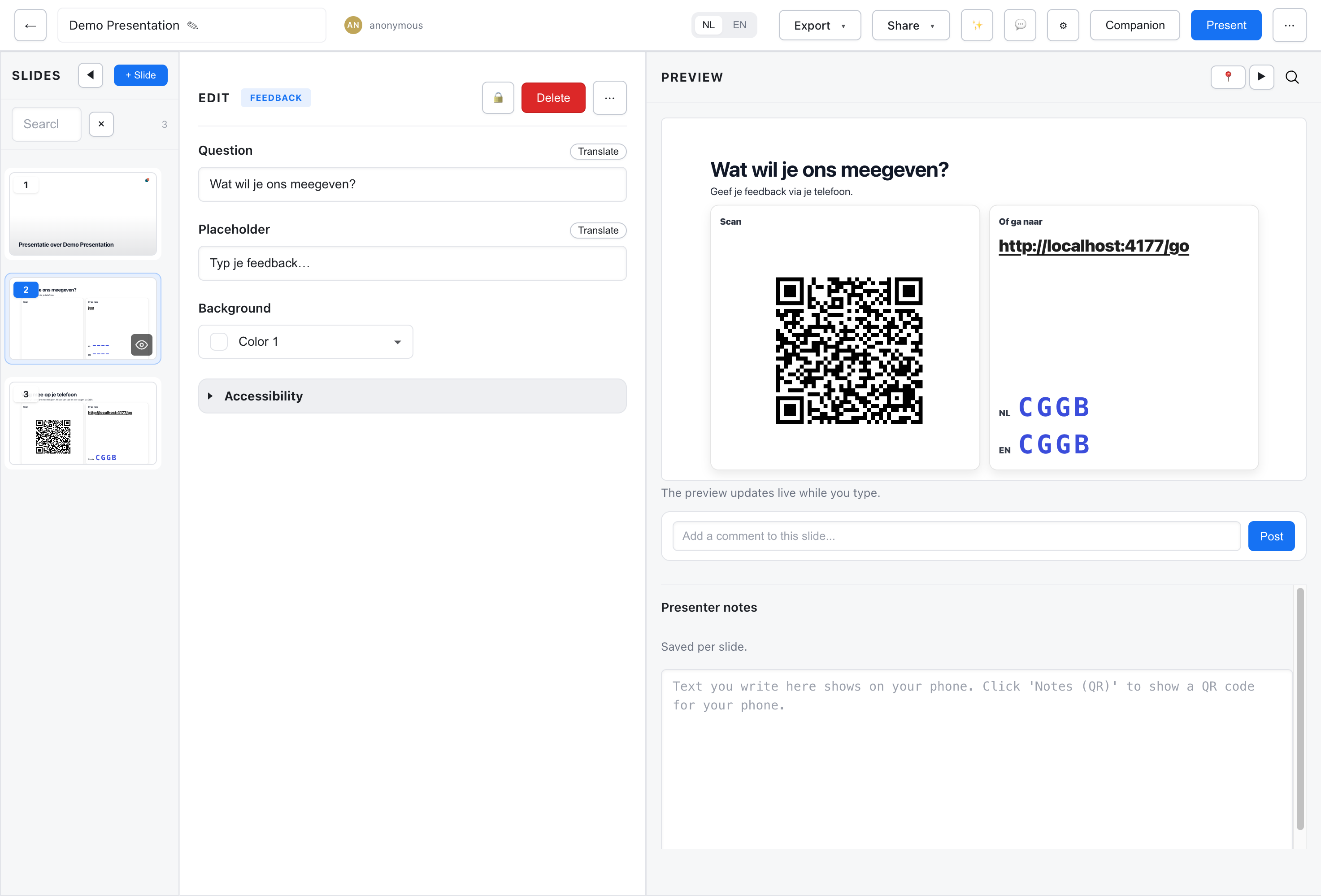Viewport: 1321px width, 896px height.
Task: Clear the slide search with the X
Action: click(101, 124)
